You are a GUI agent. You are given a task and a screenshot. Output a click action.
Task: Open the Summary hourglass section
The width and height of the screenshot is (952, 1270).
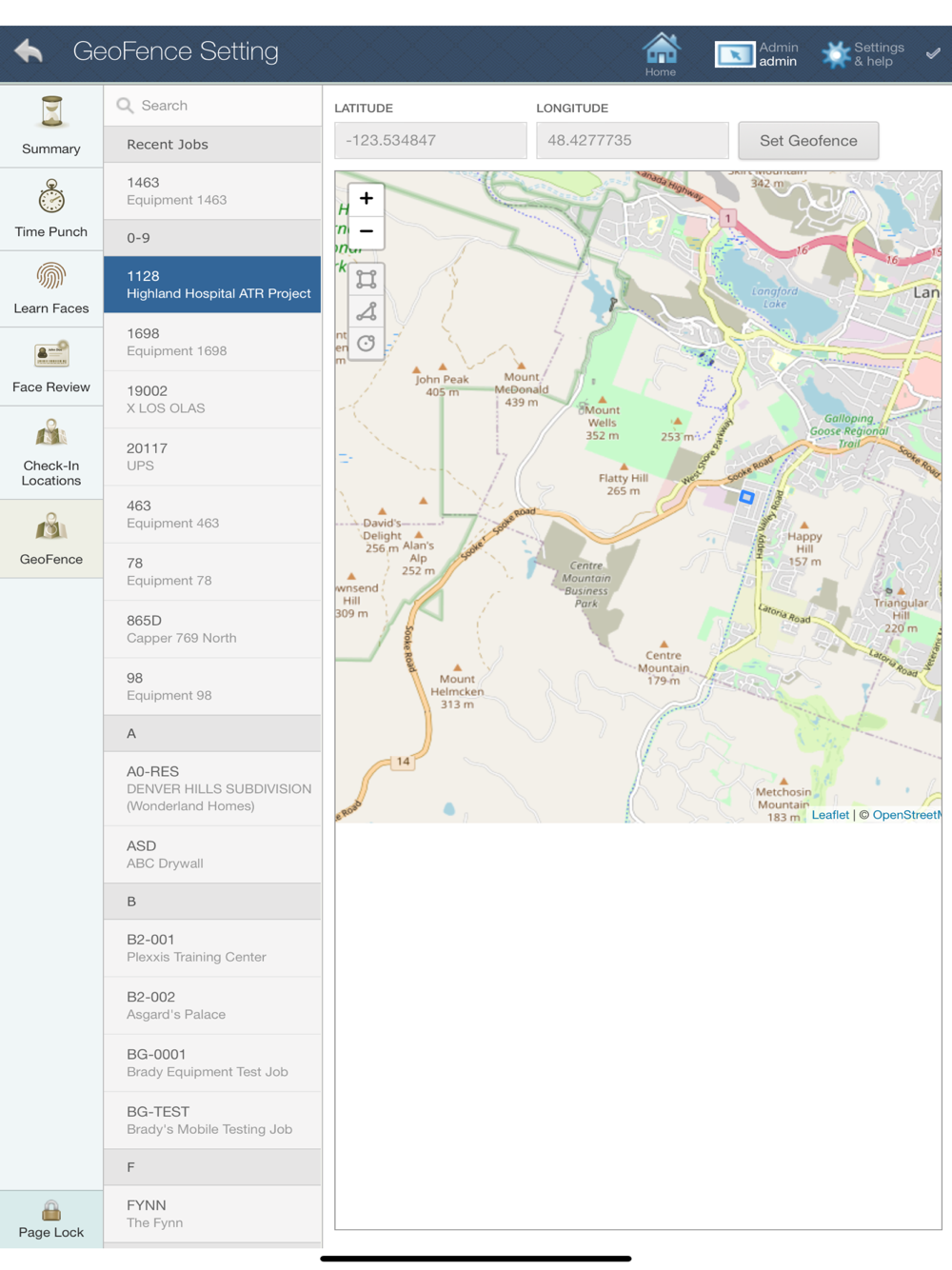(x=51, y=126)
